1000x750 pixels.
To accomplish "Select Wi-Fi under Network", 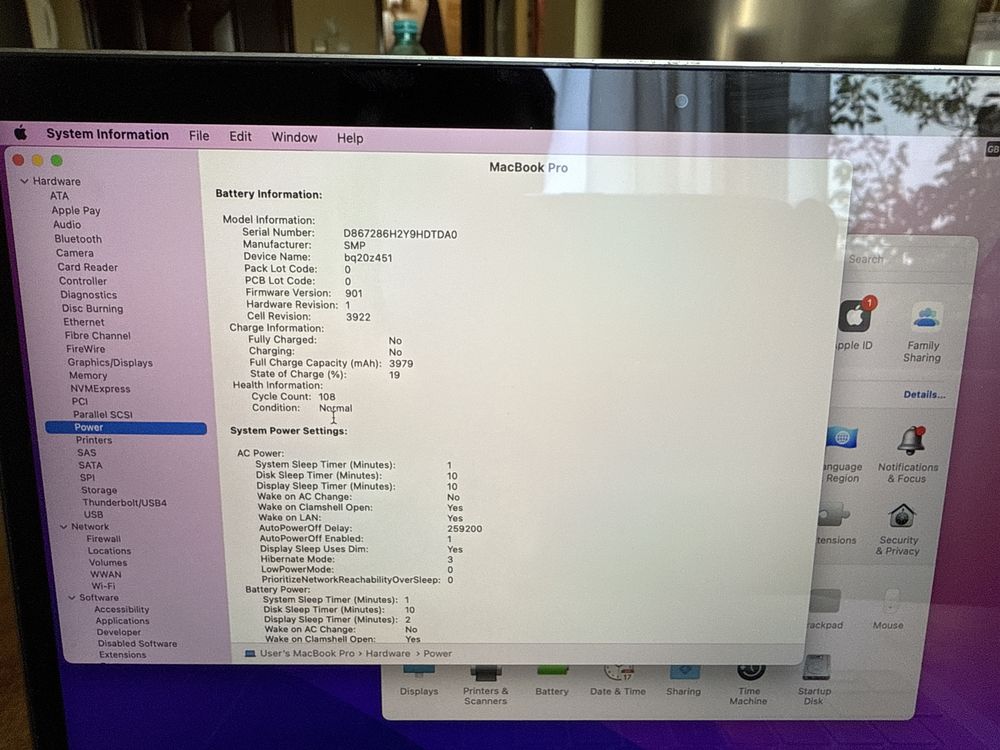I will (103, 585).
